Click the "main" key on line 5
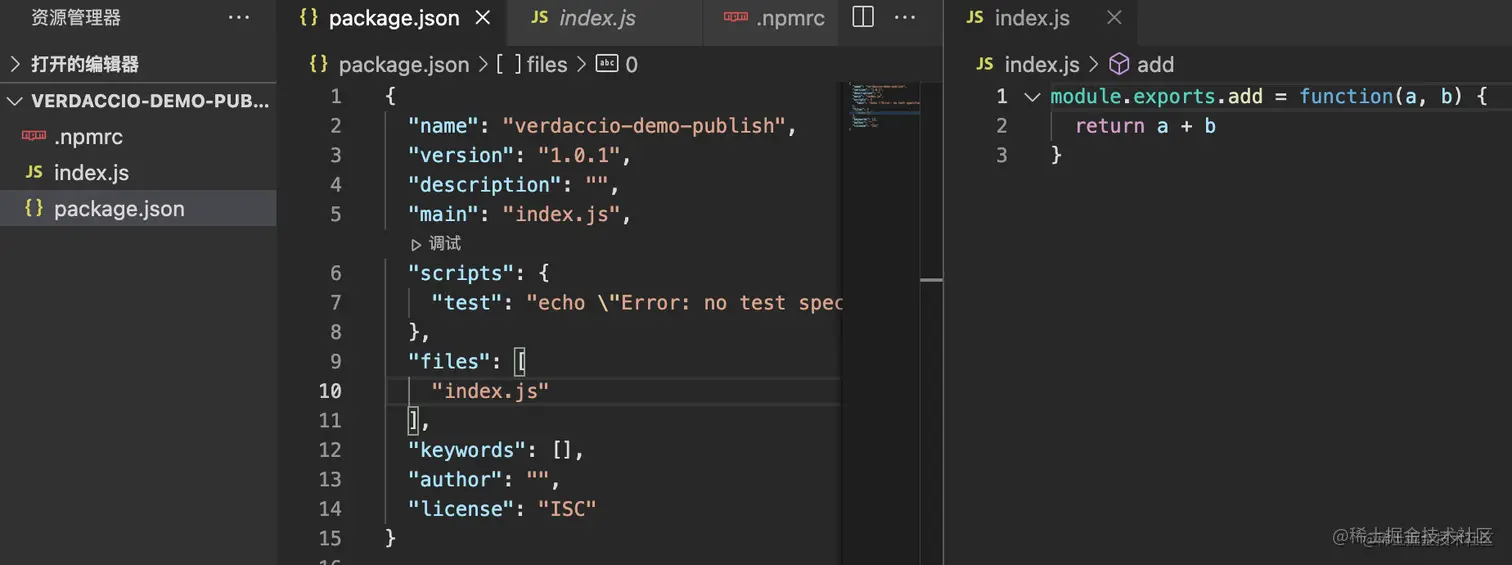The width and height of the screenshot is (1512, 565). [443, 214]
